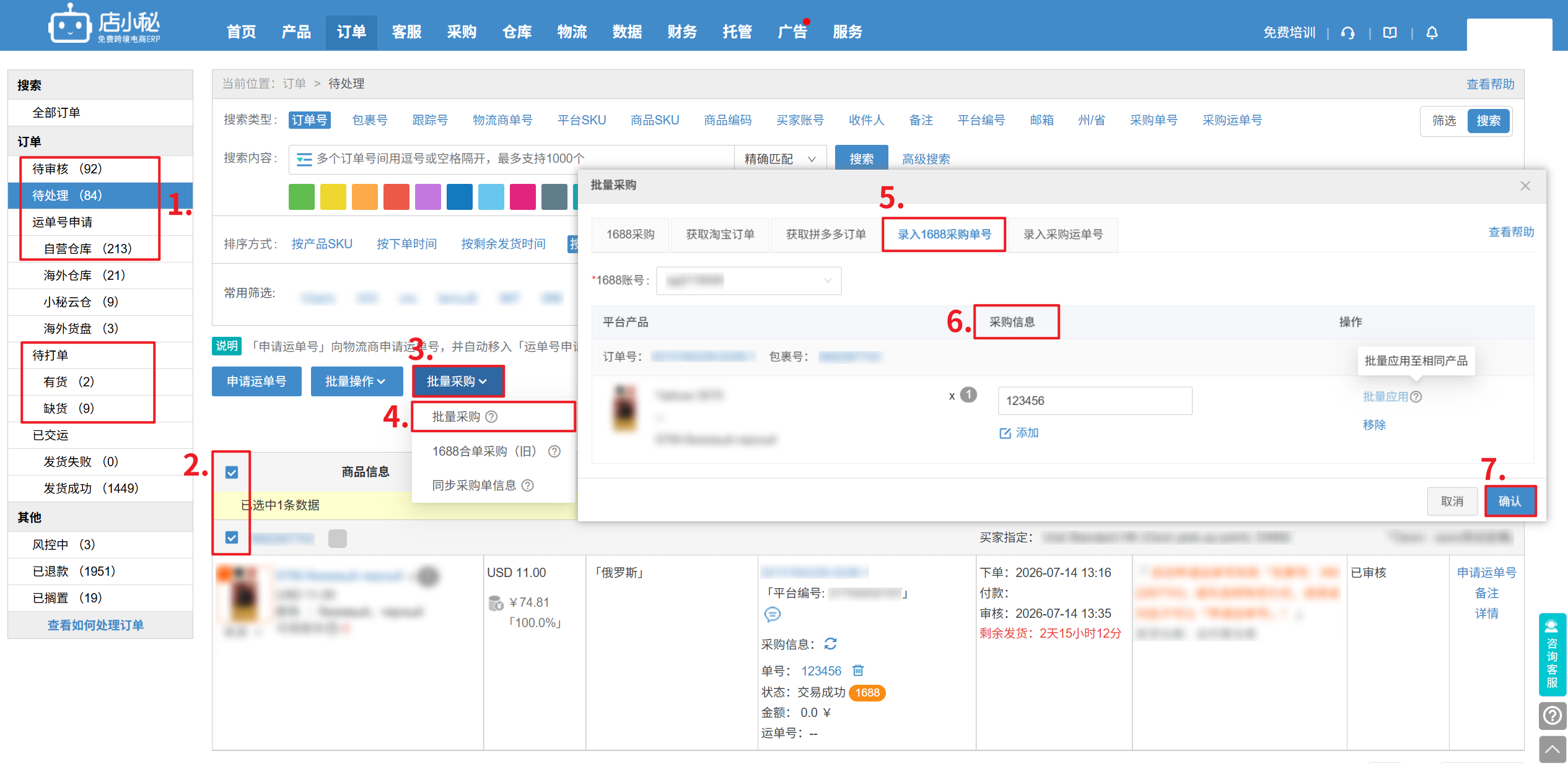1568x764 pixels.
Task: Switch to the 获取淘宝订单 tab
Action: point(720,235)
